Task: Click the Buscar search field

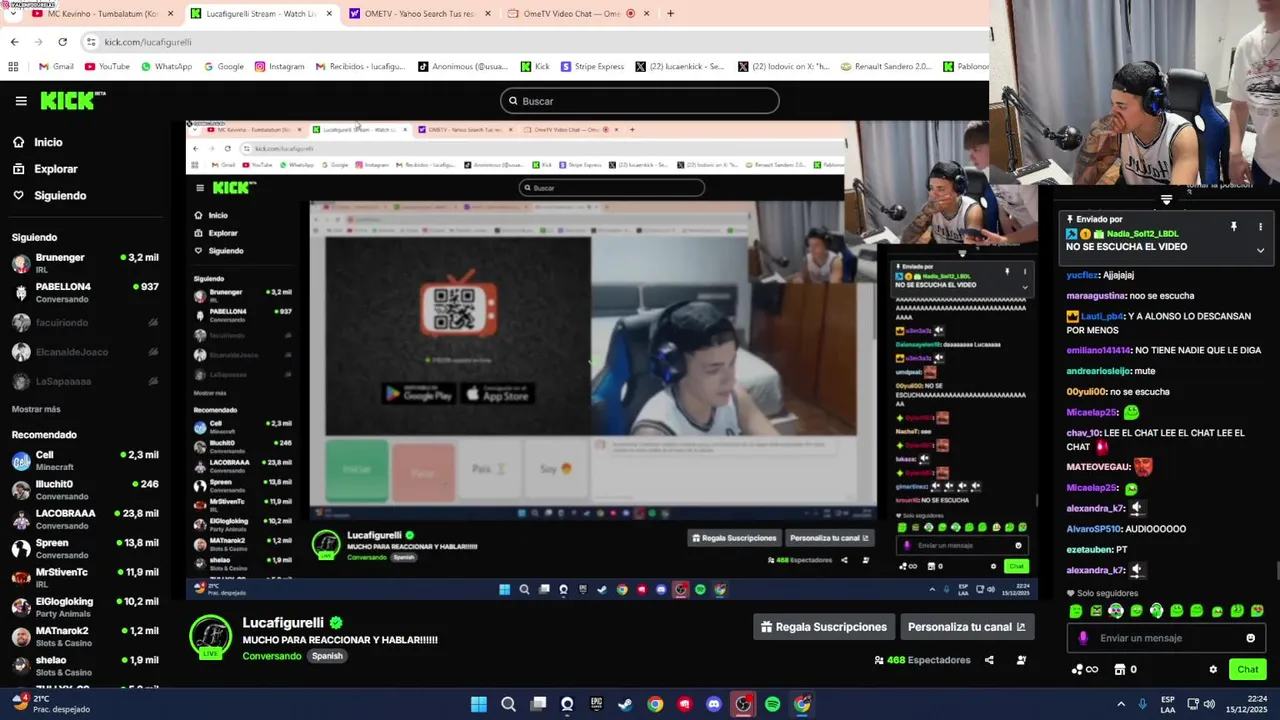Action: coord(639,101)
